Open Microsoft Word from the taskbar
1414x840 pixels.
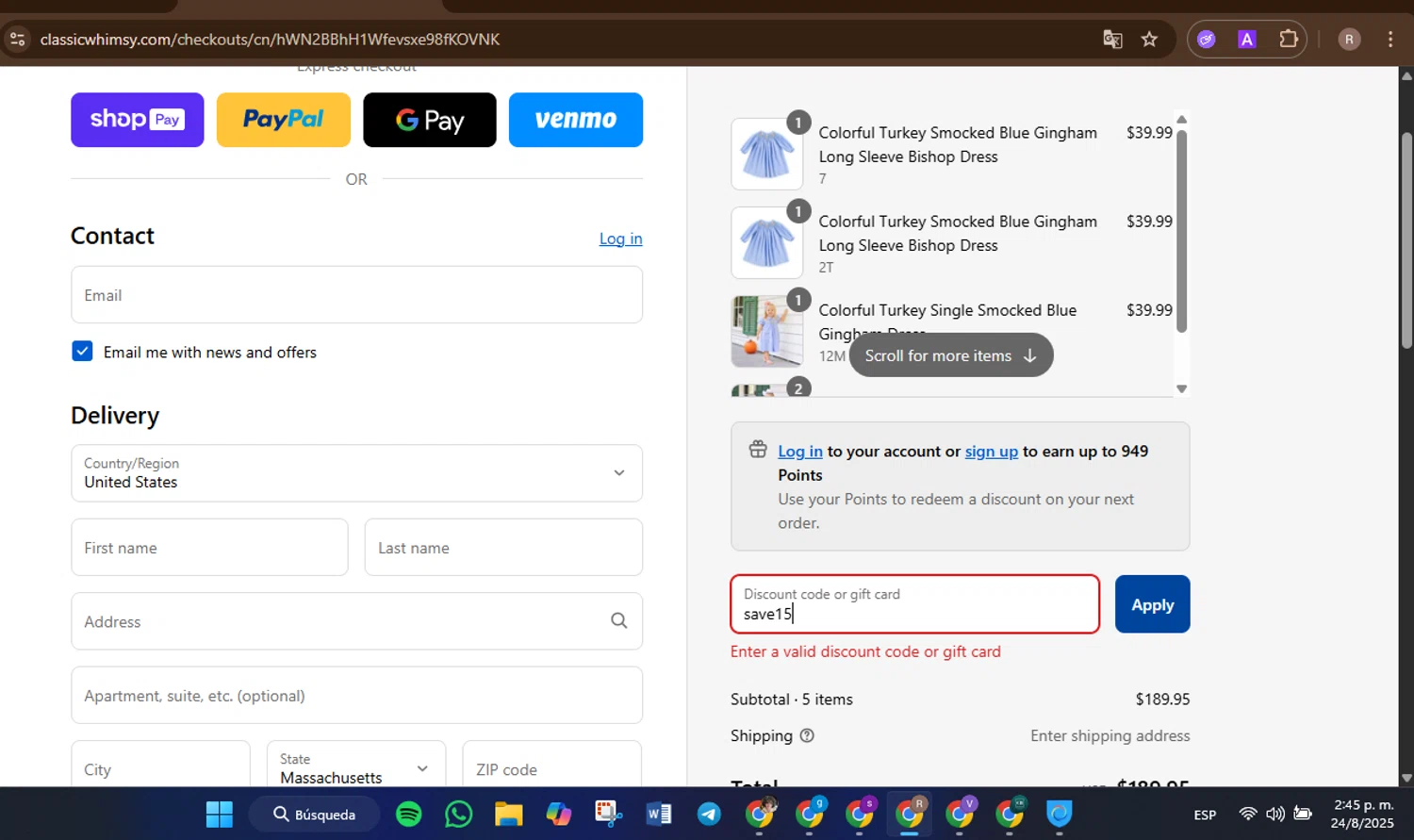click(x=659, y=814)
